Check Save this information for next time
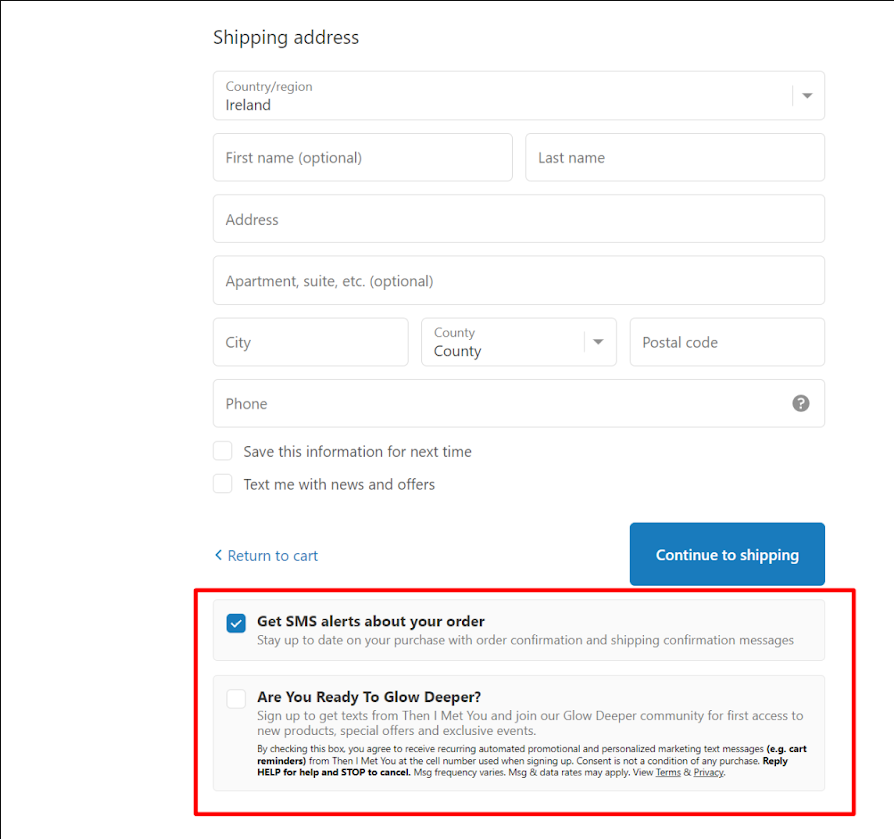Image resolution: width=894 pixels, height=839 pixels. click(x=222, y=451)
